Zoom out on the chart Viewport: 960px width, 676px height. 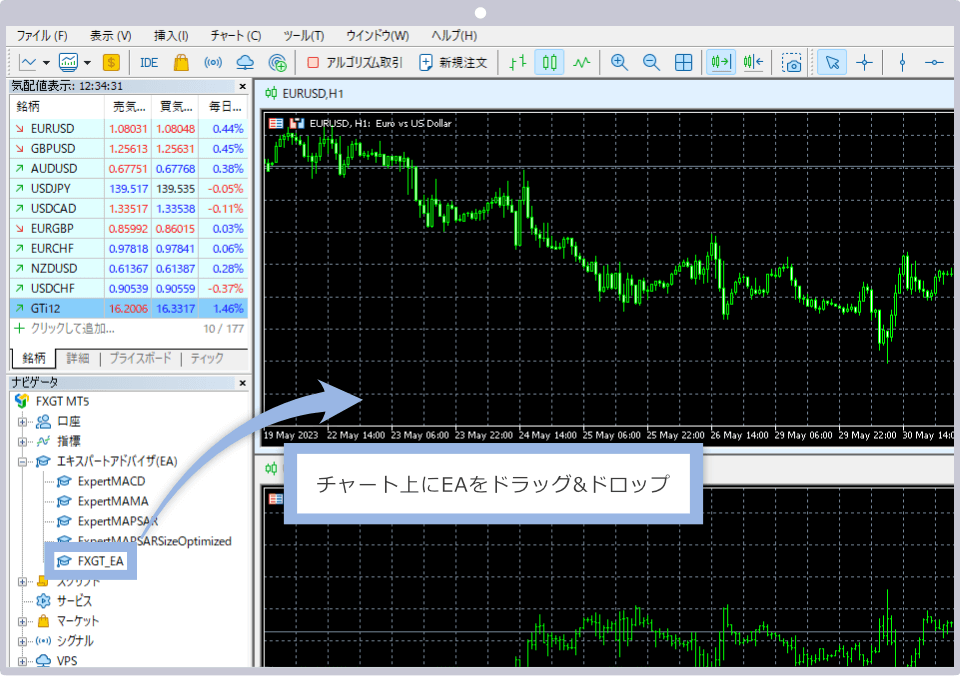pos(651,62)
